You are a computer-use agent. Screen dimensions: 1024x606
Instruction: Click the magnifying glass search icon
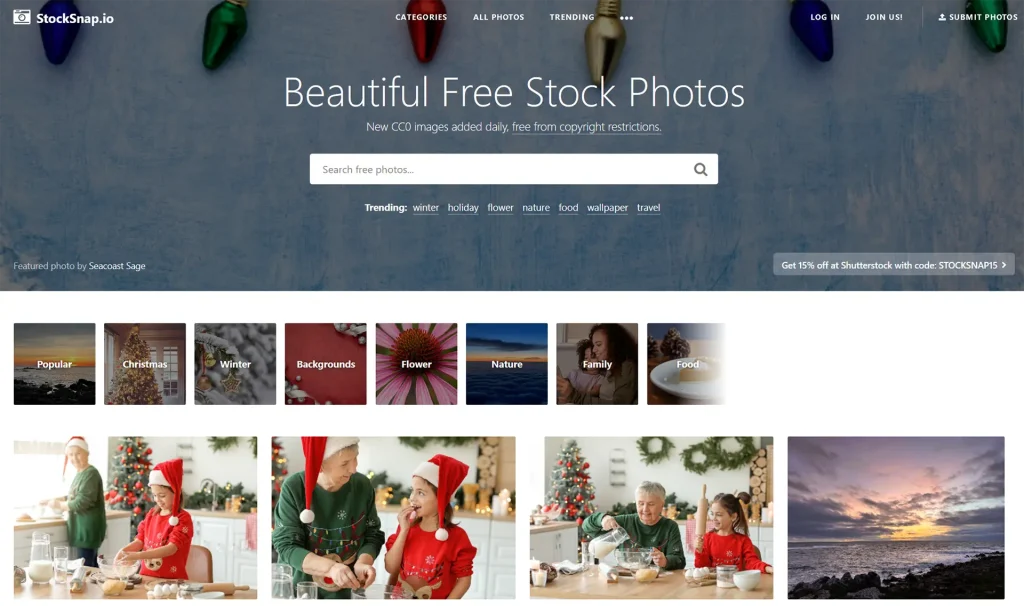700,170
